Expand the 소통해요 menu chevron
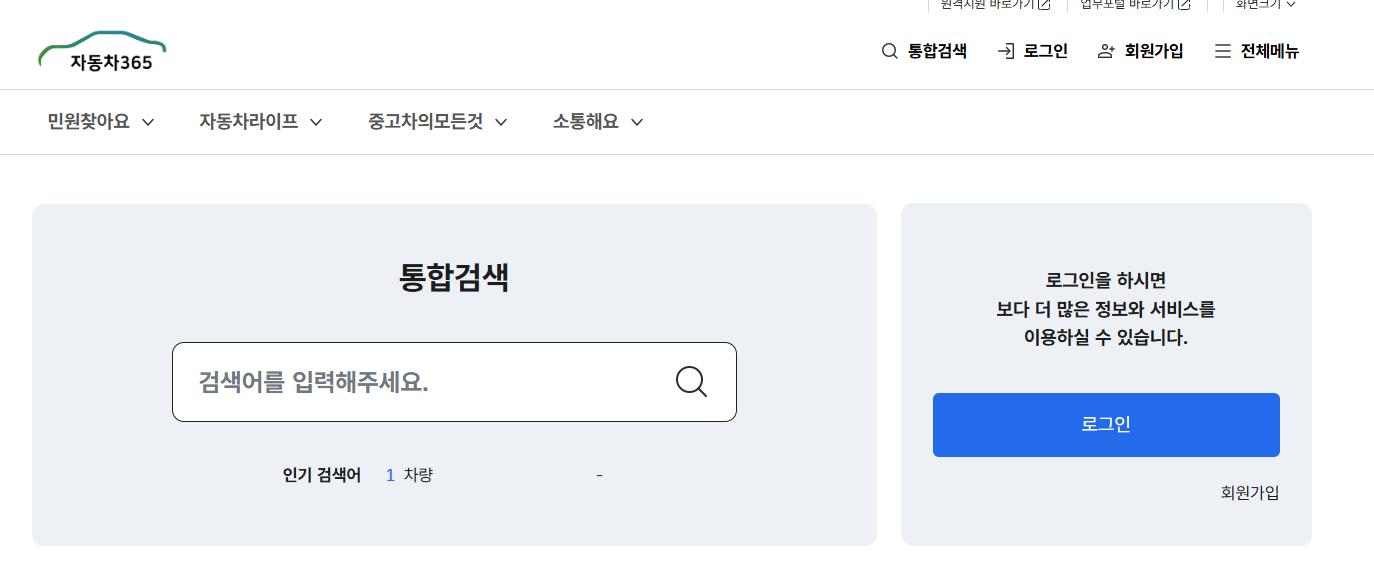 [637, 121]
